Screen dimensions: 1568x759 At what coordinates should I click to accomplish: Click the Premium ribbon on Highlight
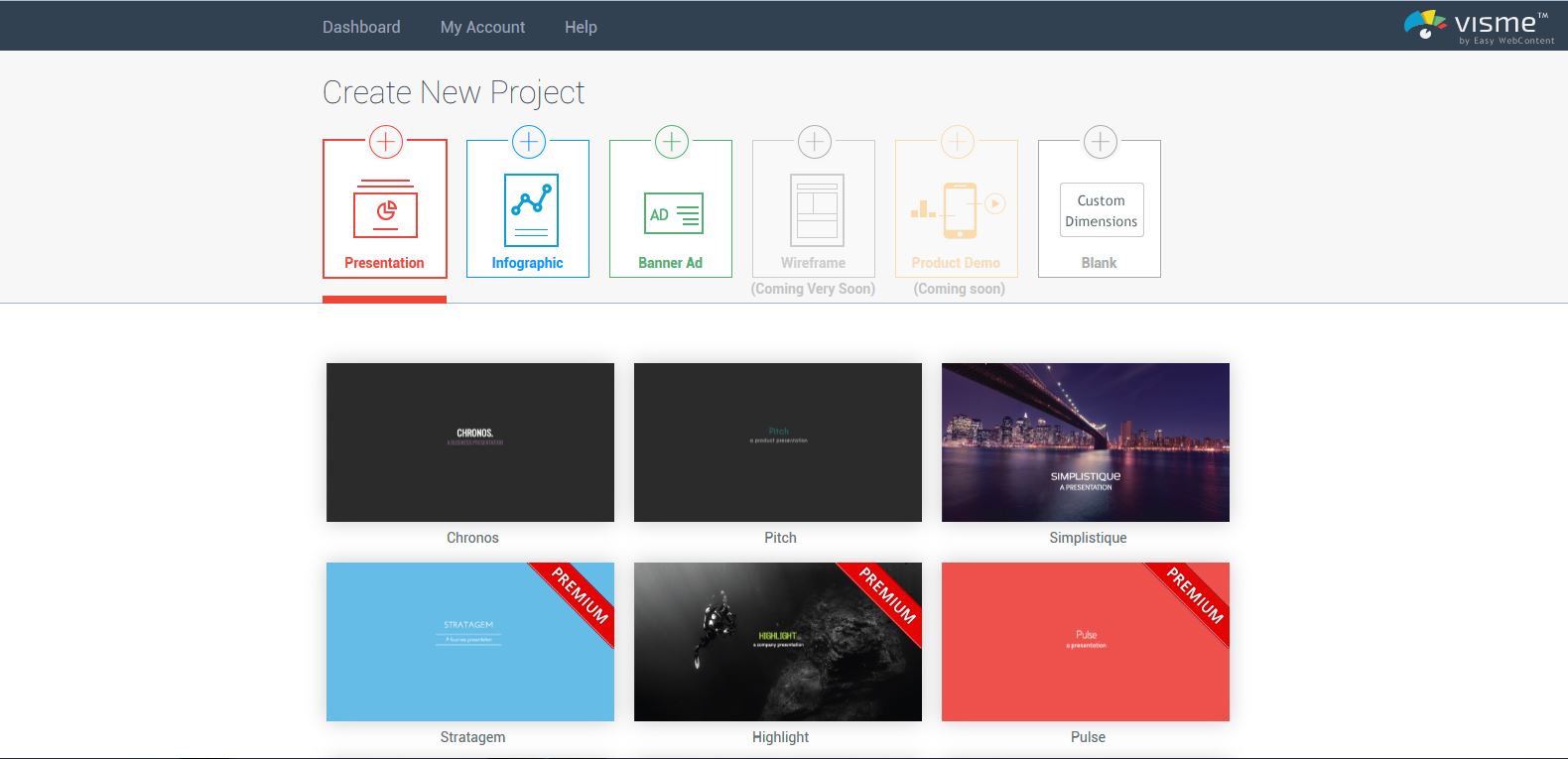(x=886, y=596)
